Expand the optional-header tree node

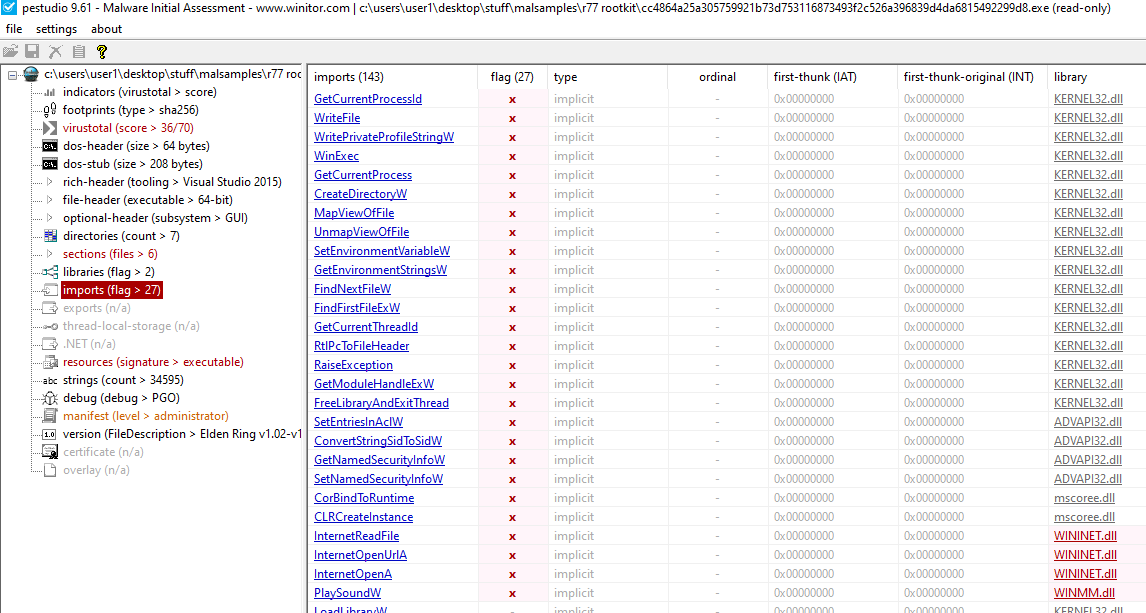49,218
